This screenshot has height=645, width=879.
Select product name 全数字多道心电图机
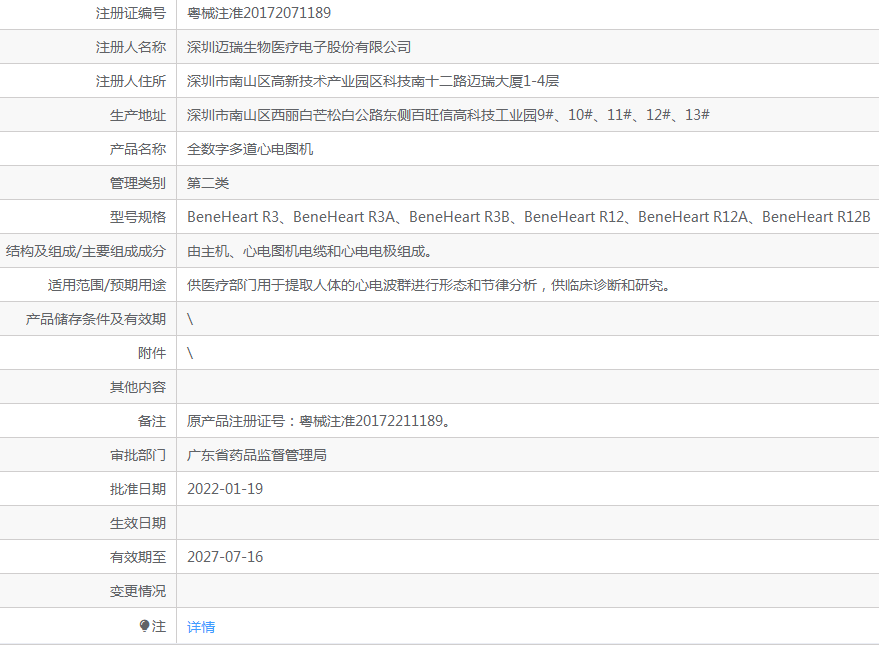250,149
